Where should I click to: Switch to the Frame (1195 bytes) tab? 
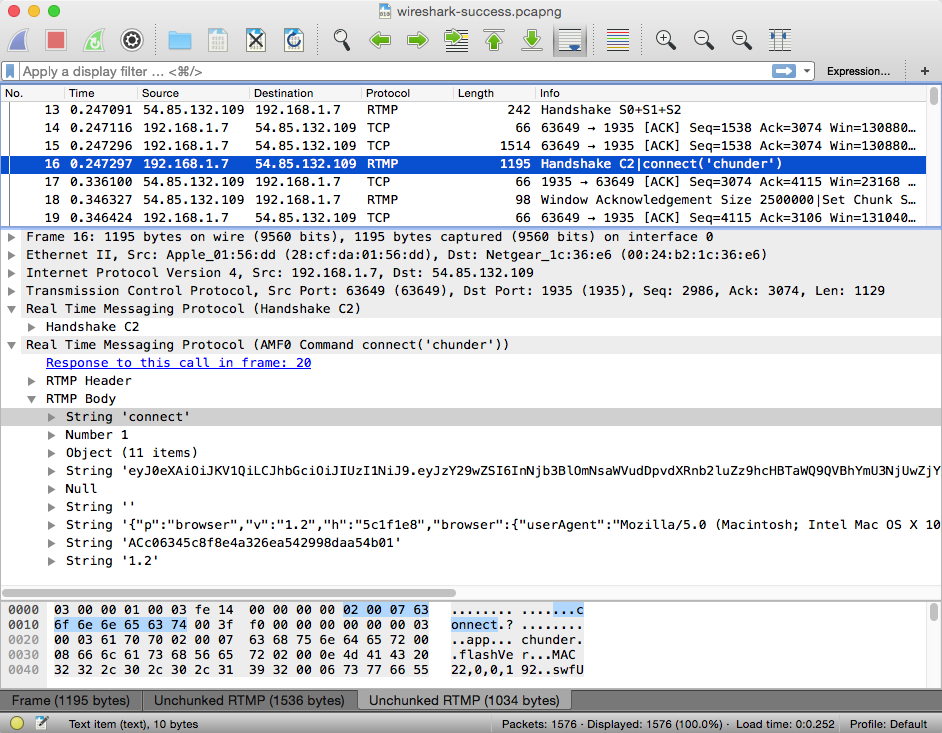point(71,701)
